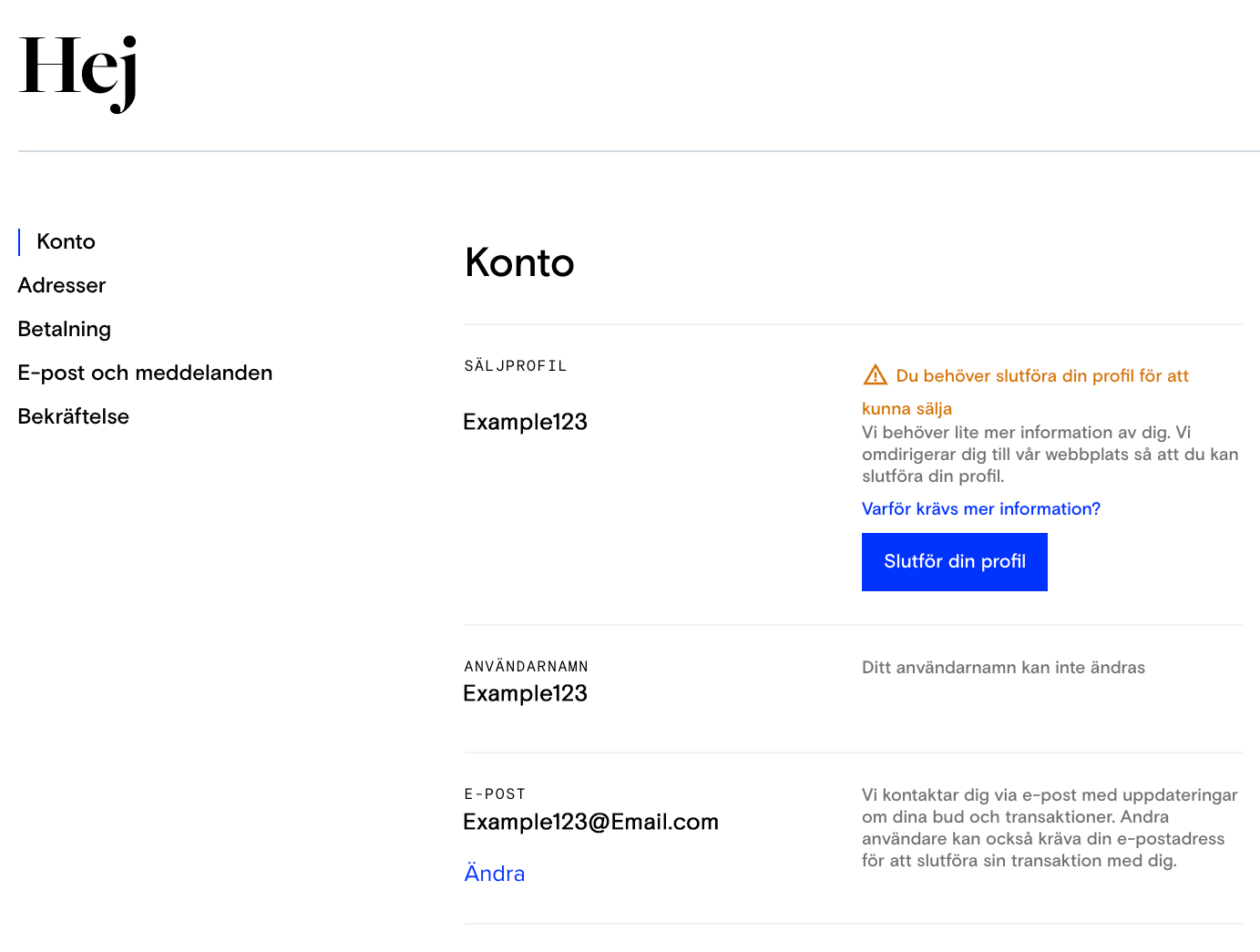Click the ANVÄNDARNAMN field label
This screenshot has width=1260, height=952.
pos(526,666)
